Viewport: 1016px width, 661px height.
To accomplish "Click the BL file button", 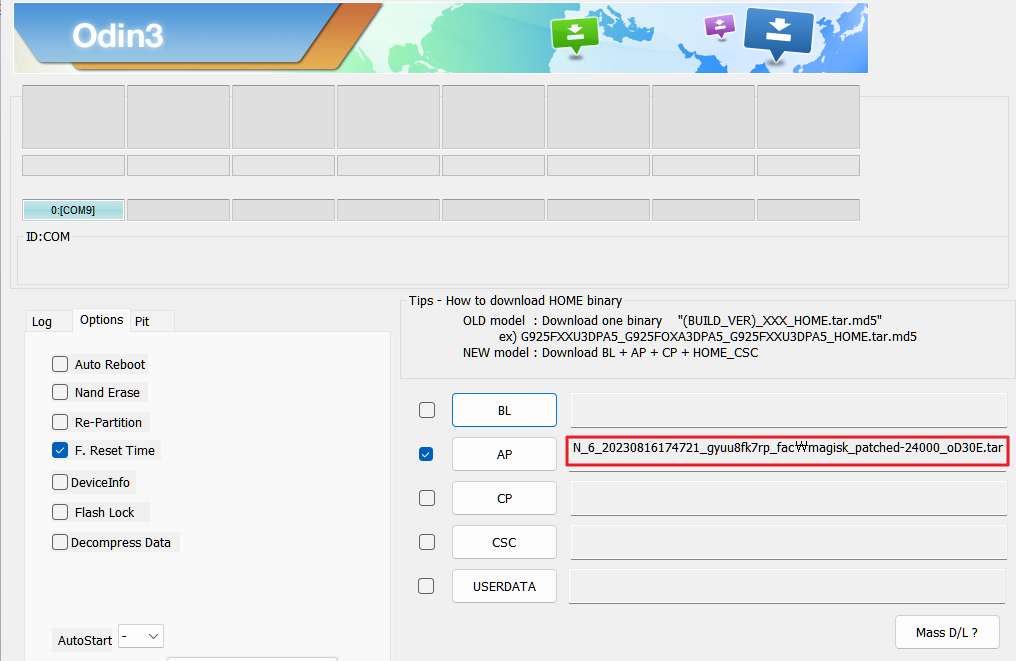I will point(504,410).
